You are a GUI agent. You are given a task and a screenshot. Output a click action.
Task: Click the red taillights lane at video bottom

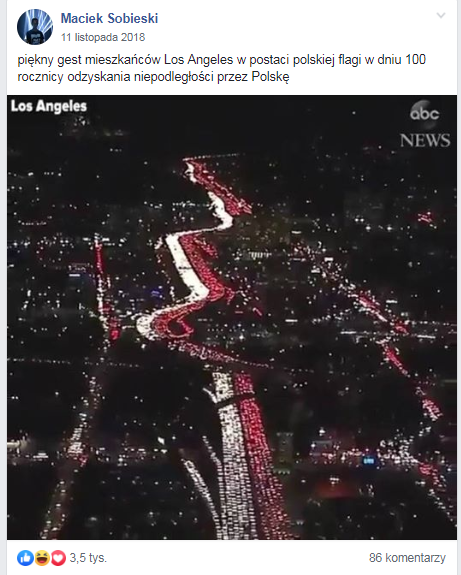[257, 458]
